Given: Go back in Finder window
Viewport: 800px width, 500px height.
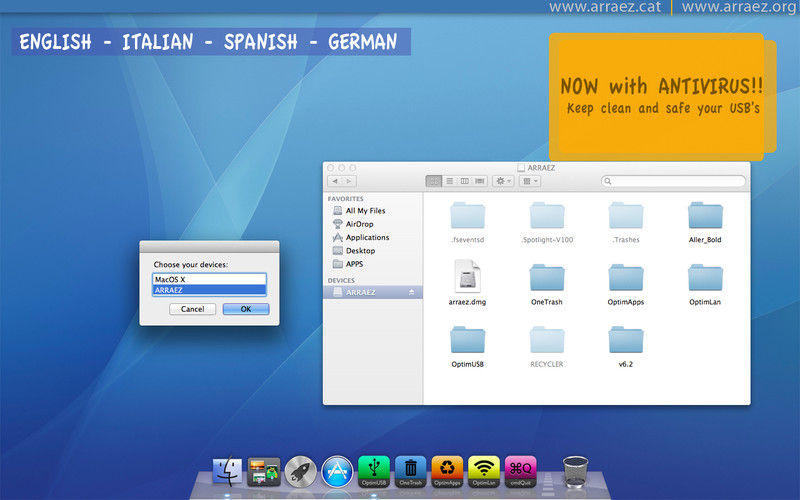Looking at the screenshot, I should pyautogui.click(x=335, y=181).
